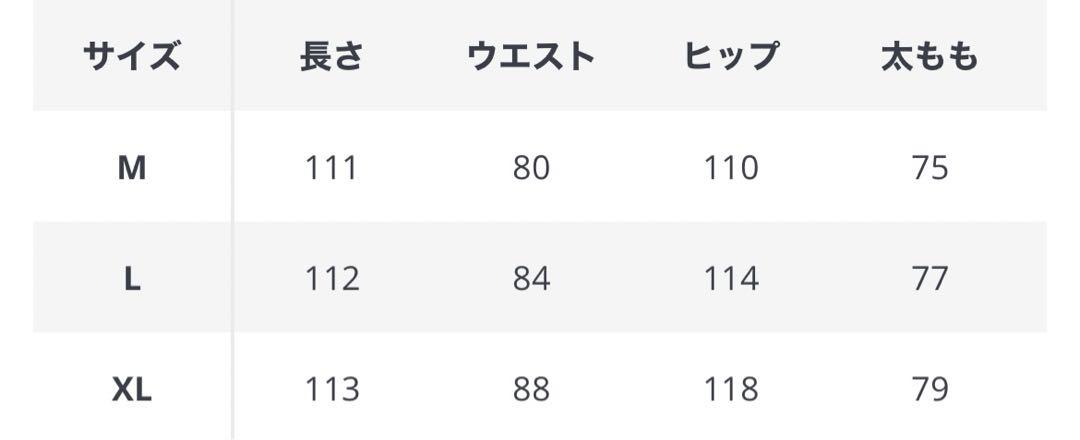Click the thigh value 77

click(x=930, y=278)
